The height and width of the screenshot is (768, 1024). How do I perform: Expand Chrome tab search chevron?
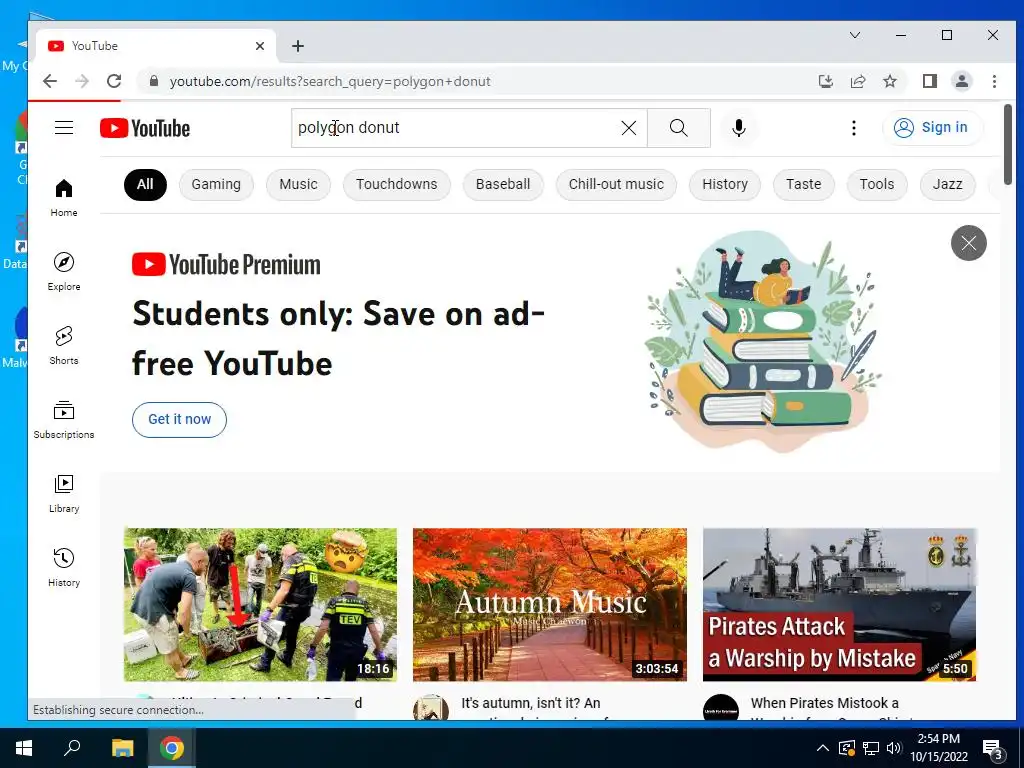[x=855, y=35]
